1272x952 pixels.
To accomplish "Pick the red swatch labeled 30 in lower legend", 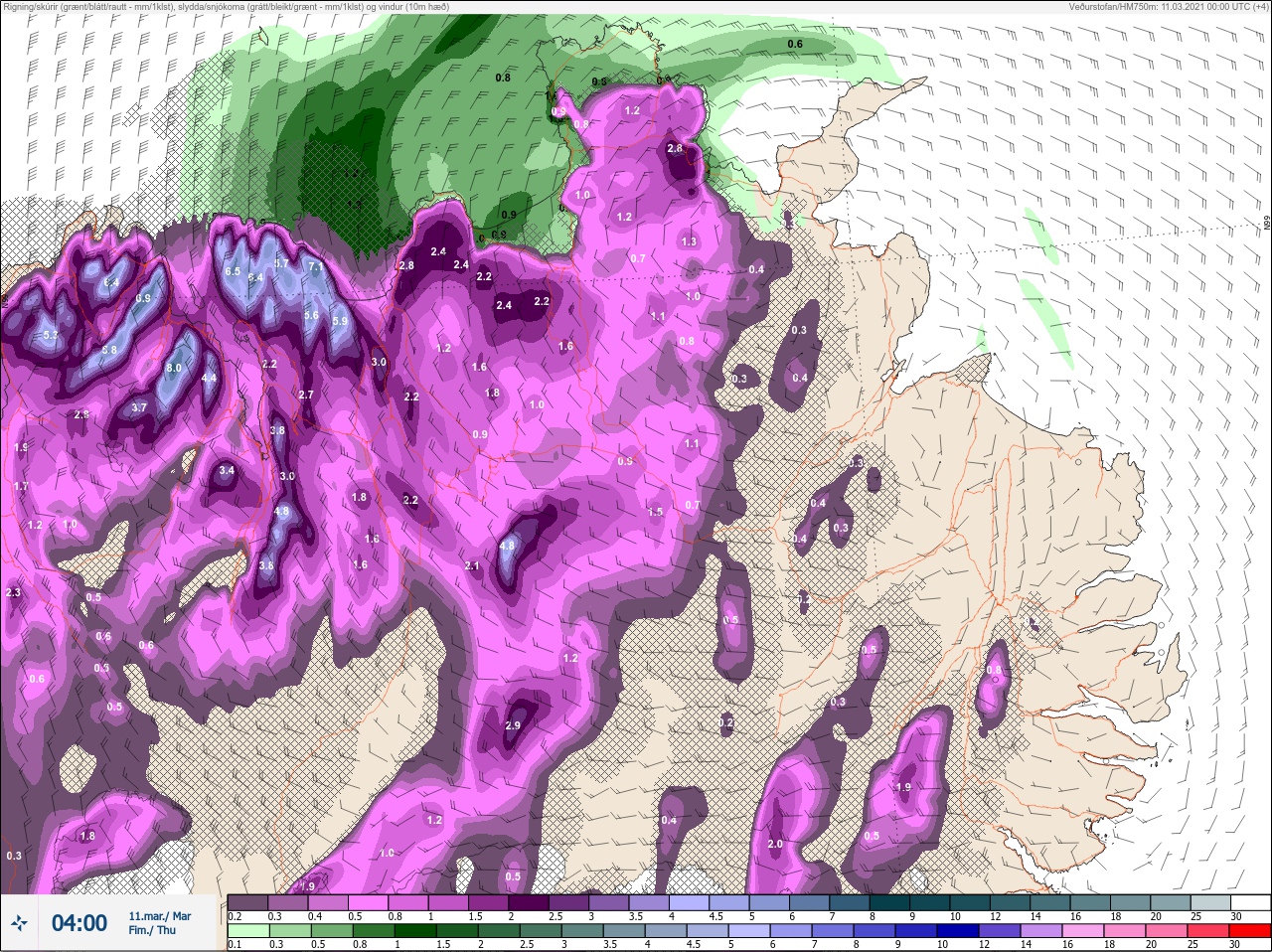I will tap(1251, 932).
